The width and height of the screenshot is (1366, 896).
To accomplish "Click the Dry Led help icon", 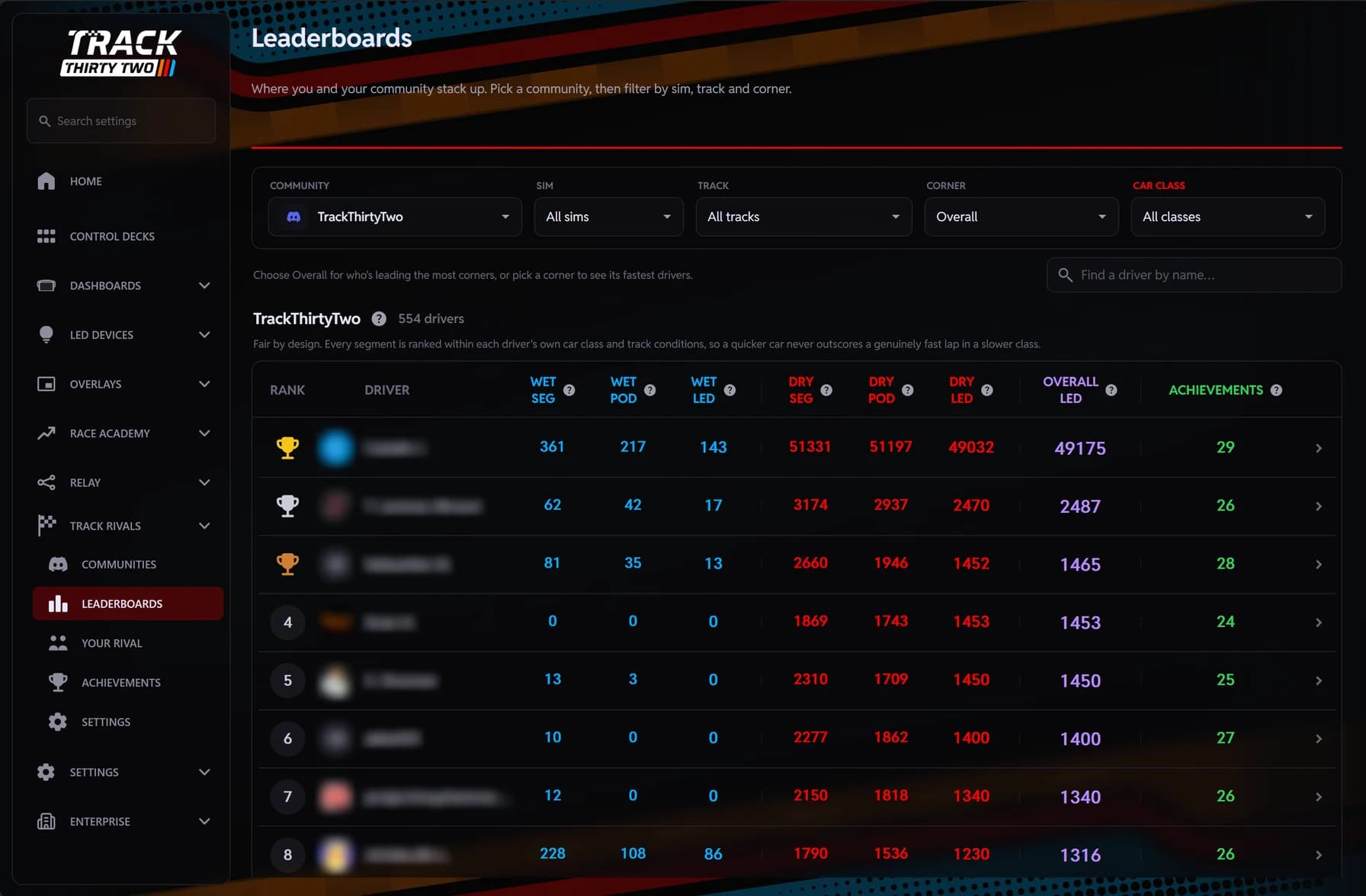I will (x=987, y=390).
